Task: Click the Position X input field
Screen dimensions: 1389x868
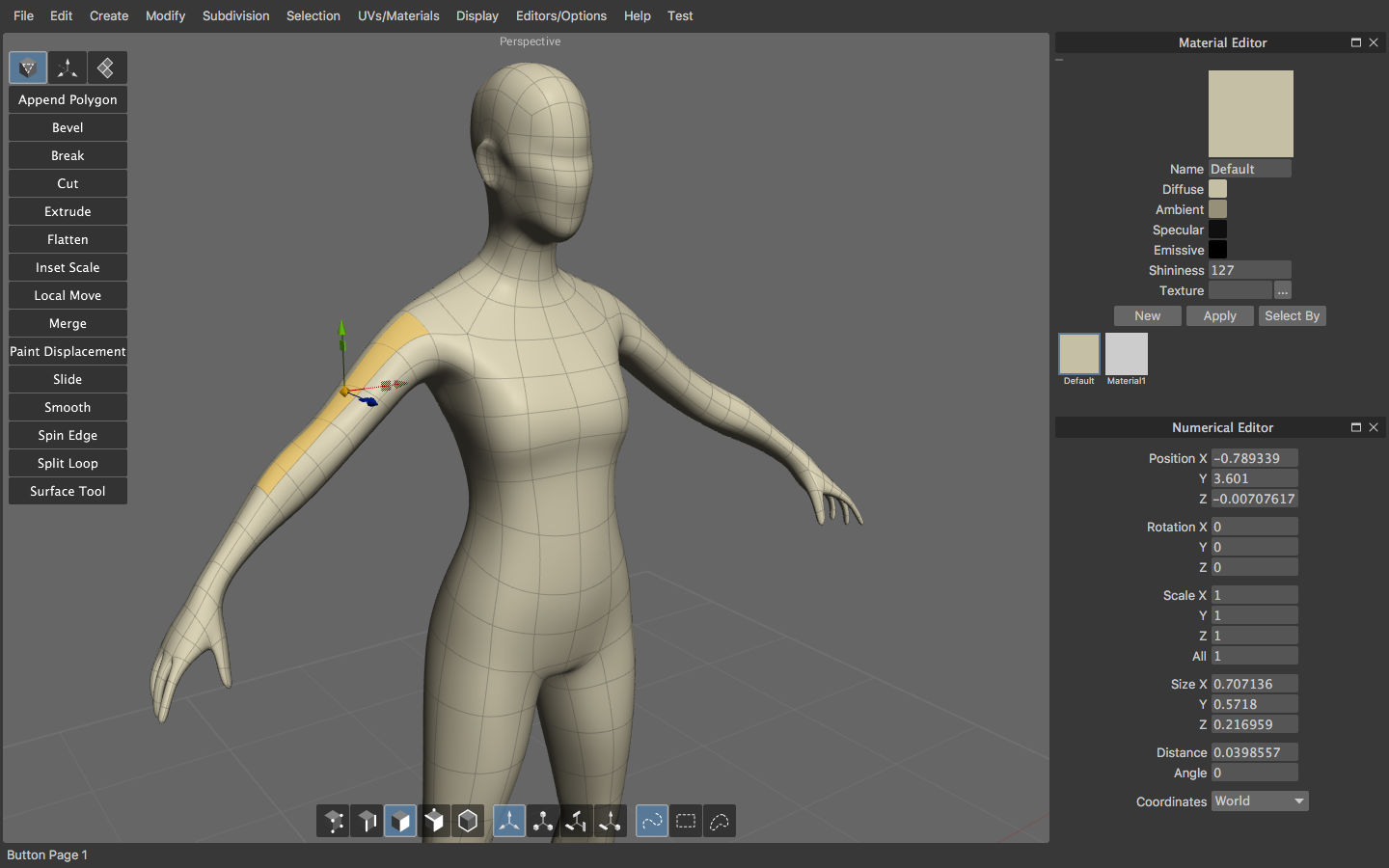Action: point(1254,458)
